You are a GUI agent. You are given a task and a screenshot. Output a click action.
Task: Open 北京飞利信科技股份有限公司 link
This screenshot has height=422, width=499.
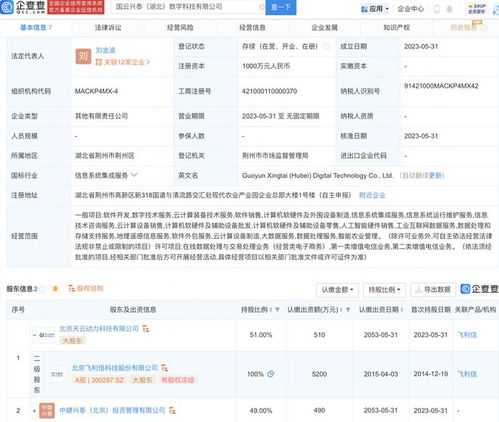115,368
